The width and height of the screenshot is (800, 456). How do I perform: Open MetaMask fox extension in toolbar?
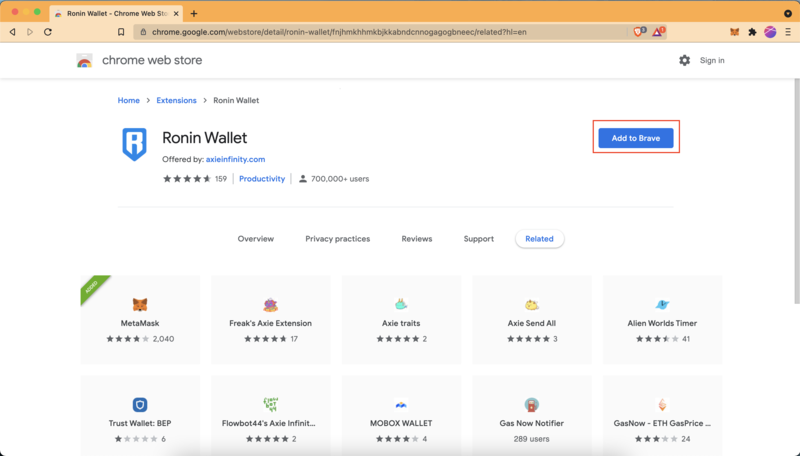pyautogui.click(x=734, y=32)
